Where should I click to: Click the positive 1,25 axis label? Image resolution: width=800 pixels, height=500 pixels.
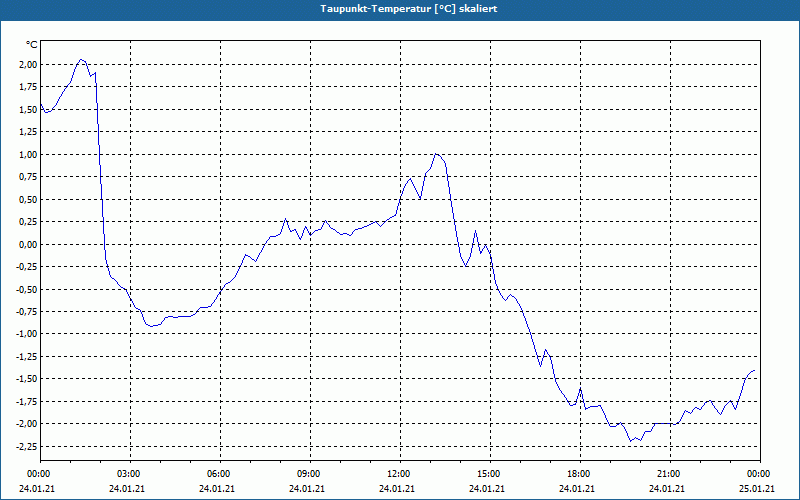pyautogui.click(x=28, y=132)
